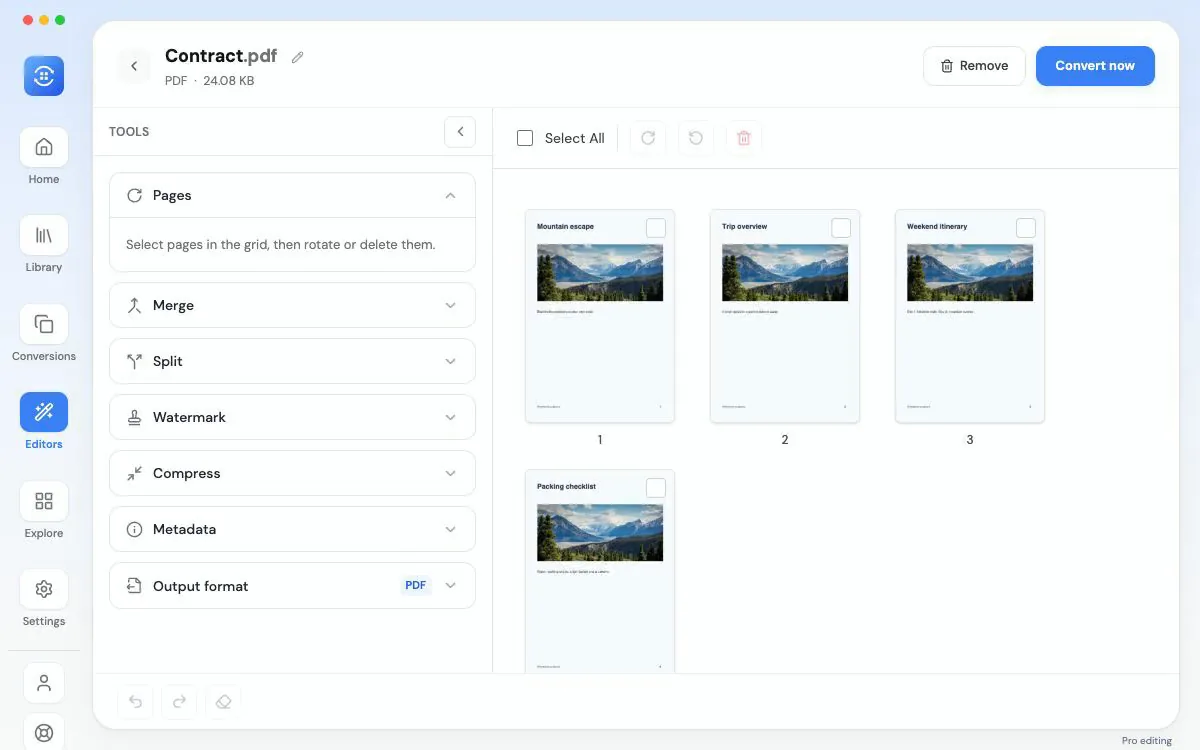1200x750 pixels.
Task: Expand the Merge section chevron
Action: 450,305
